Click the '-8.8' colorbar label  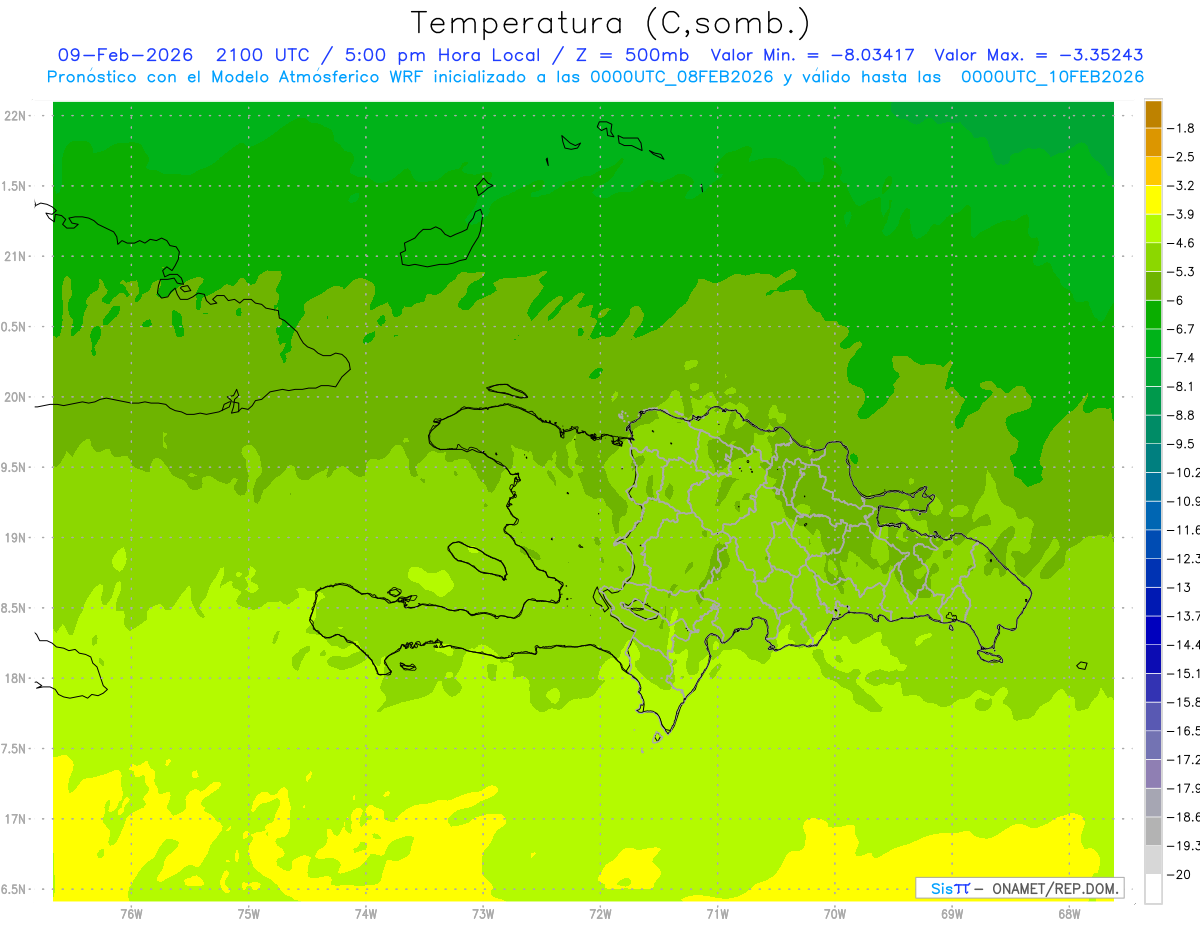coord(1182,415)
